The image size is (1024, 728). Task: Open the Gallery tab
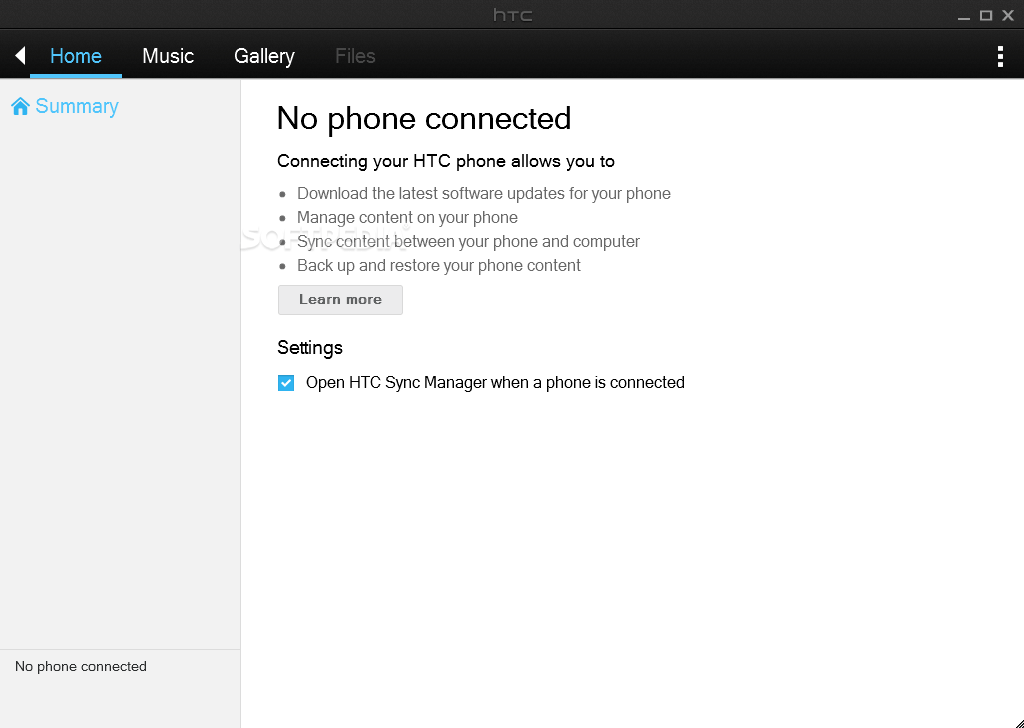[x=264, y=56]
